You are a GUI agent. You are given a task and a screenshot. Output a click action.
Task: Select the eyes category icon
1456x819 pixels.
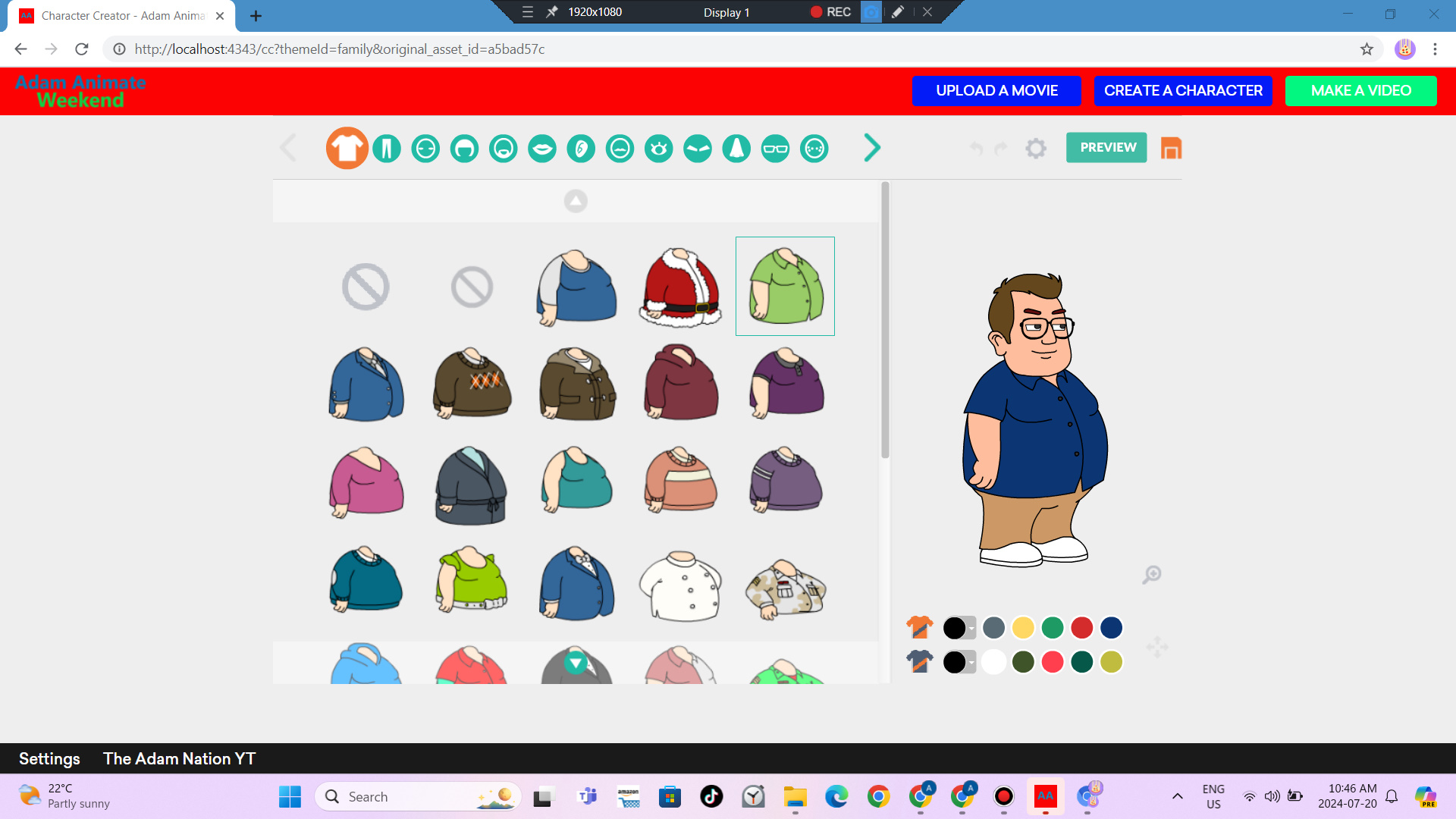click(x=659, y=149)
